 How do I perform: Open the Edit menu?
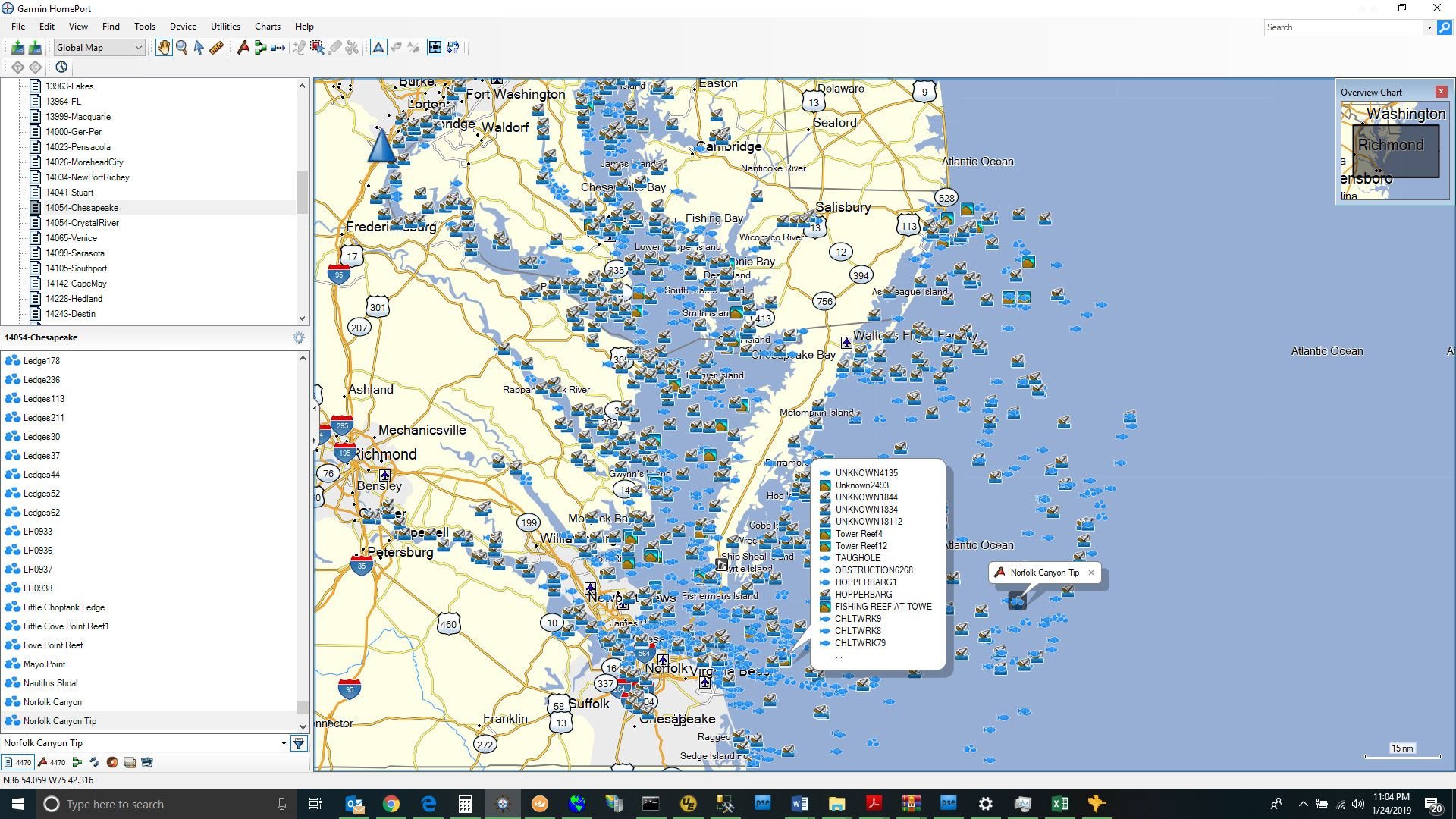[x=47, y=27]
